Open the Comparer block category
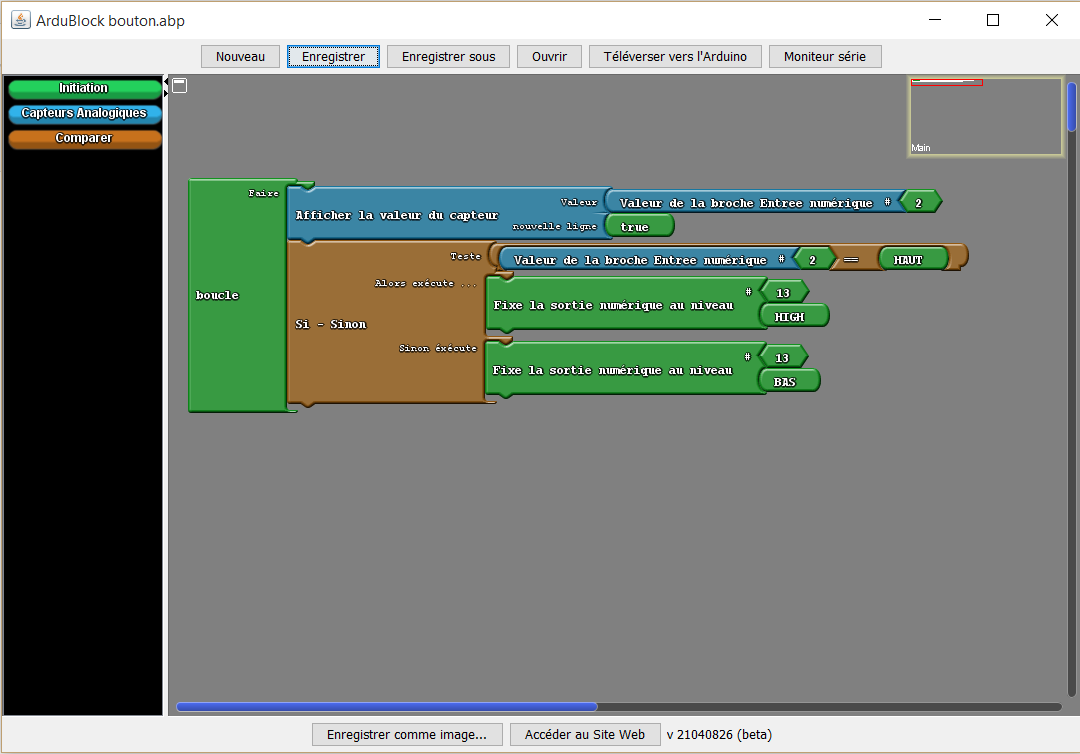Viewport: 1080px width, 754px height. (x=84, y=139)
